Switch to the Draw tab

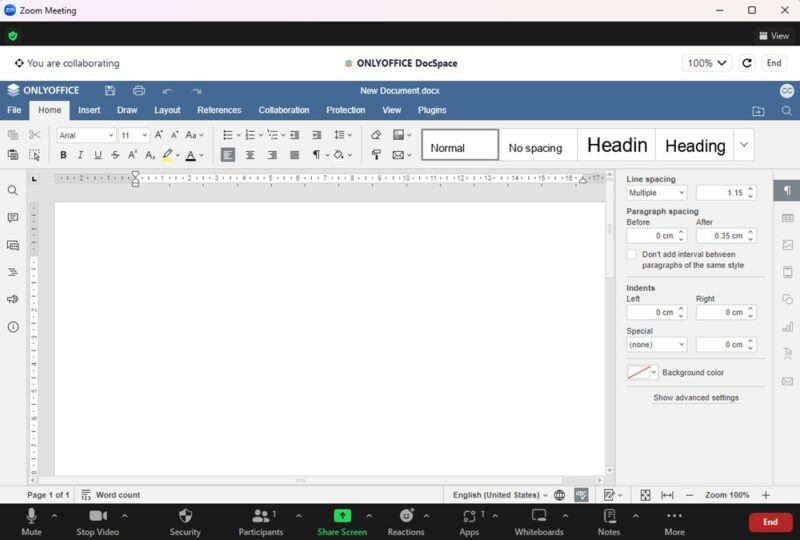(x=127, y=110)
